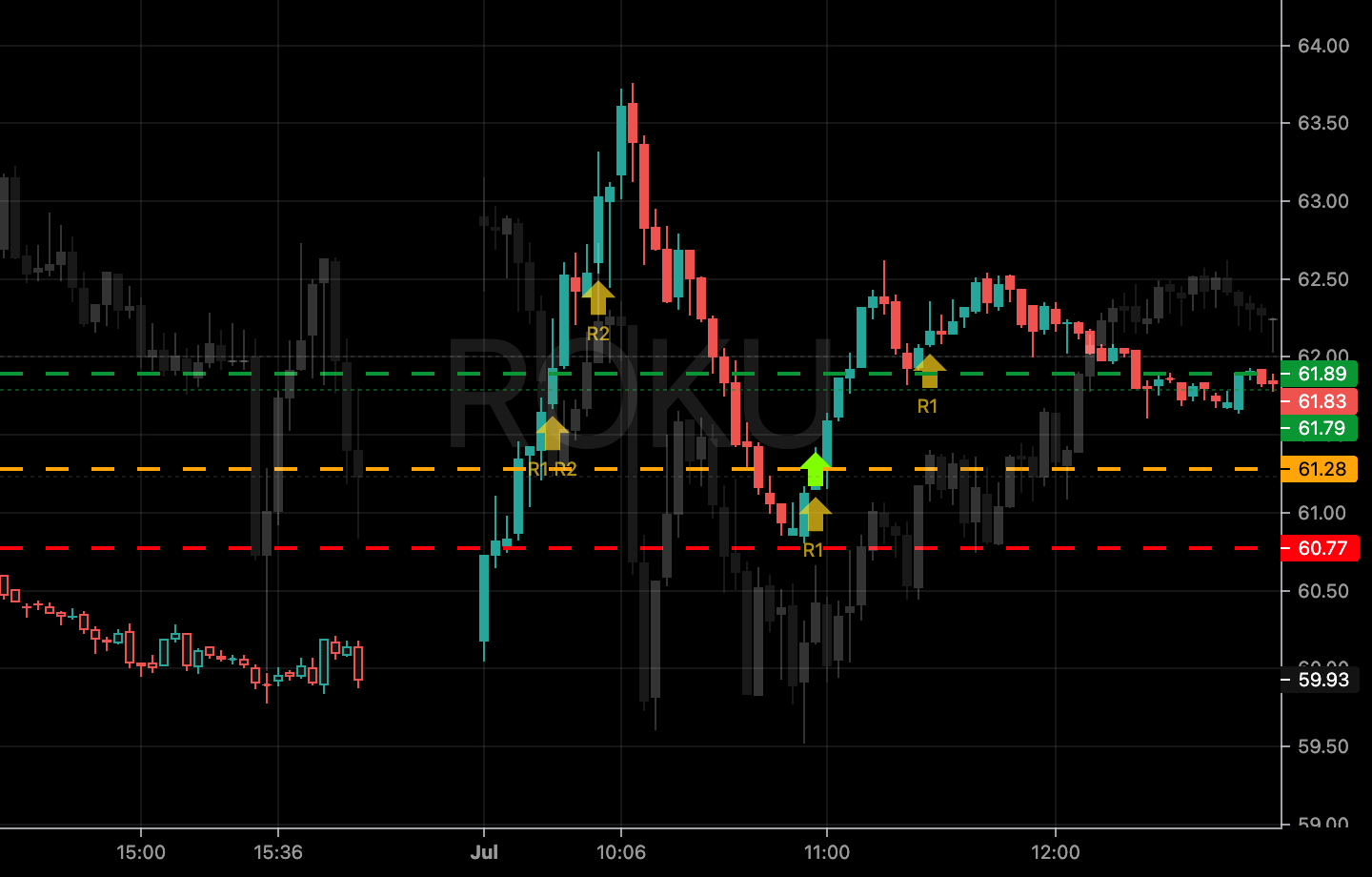Image resolution: width=1372 pixels, height=877 pixels.
Task: Click the gold arrow directly below the green arrow
Action: pyautogui.click(x=815, y=514)
